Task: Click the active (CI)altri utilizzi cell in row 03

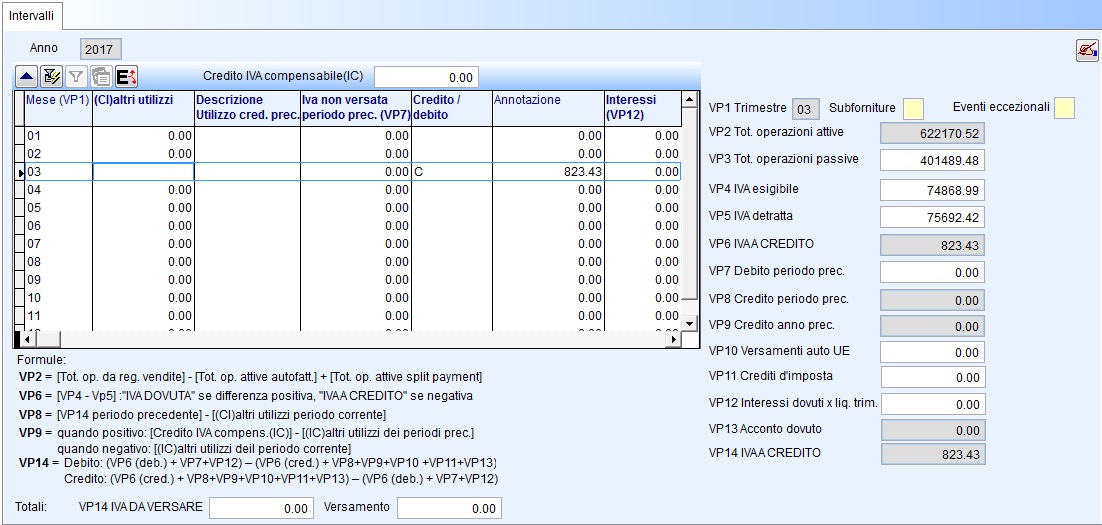Action: pos(143,171)
